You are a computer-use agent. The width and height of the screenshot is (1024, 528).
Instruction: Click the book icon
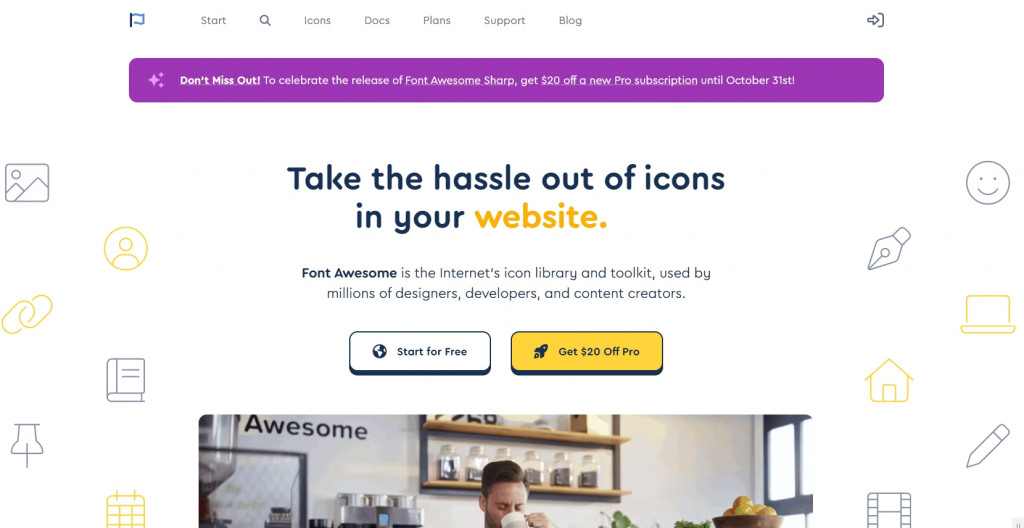[x=126, y=380]
